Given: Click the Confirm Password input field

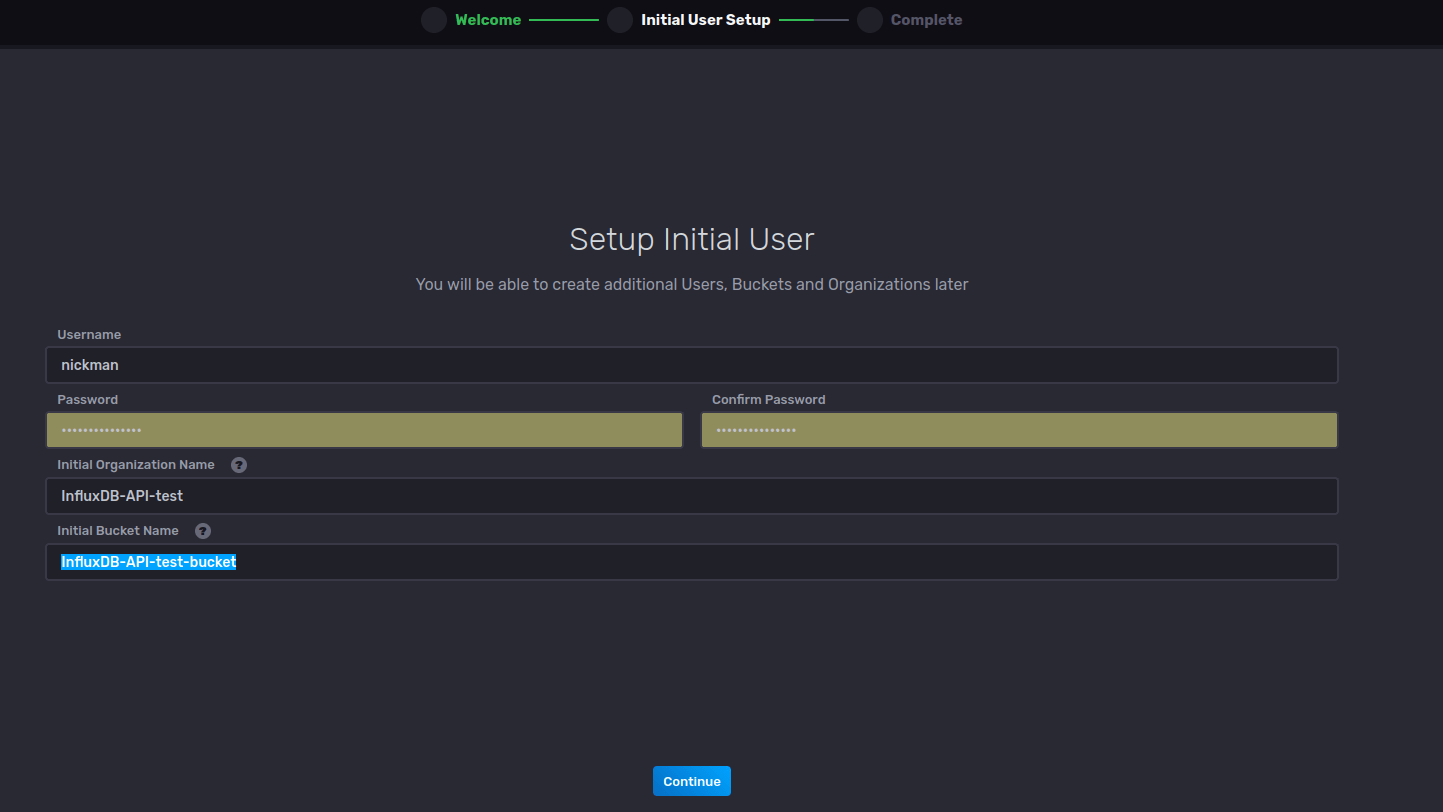Looking at the screenshot, I should pos(1019,429).
